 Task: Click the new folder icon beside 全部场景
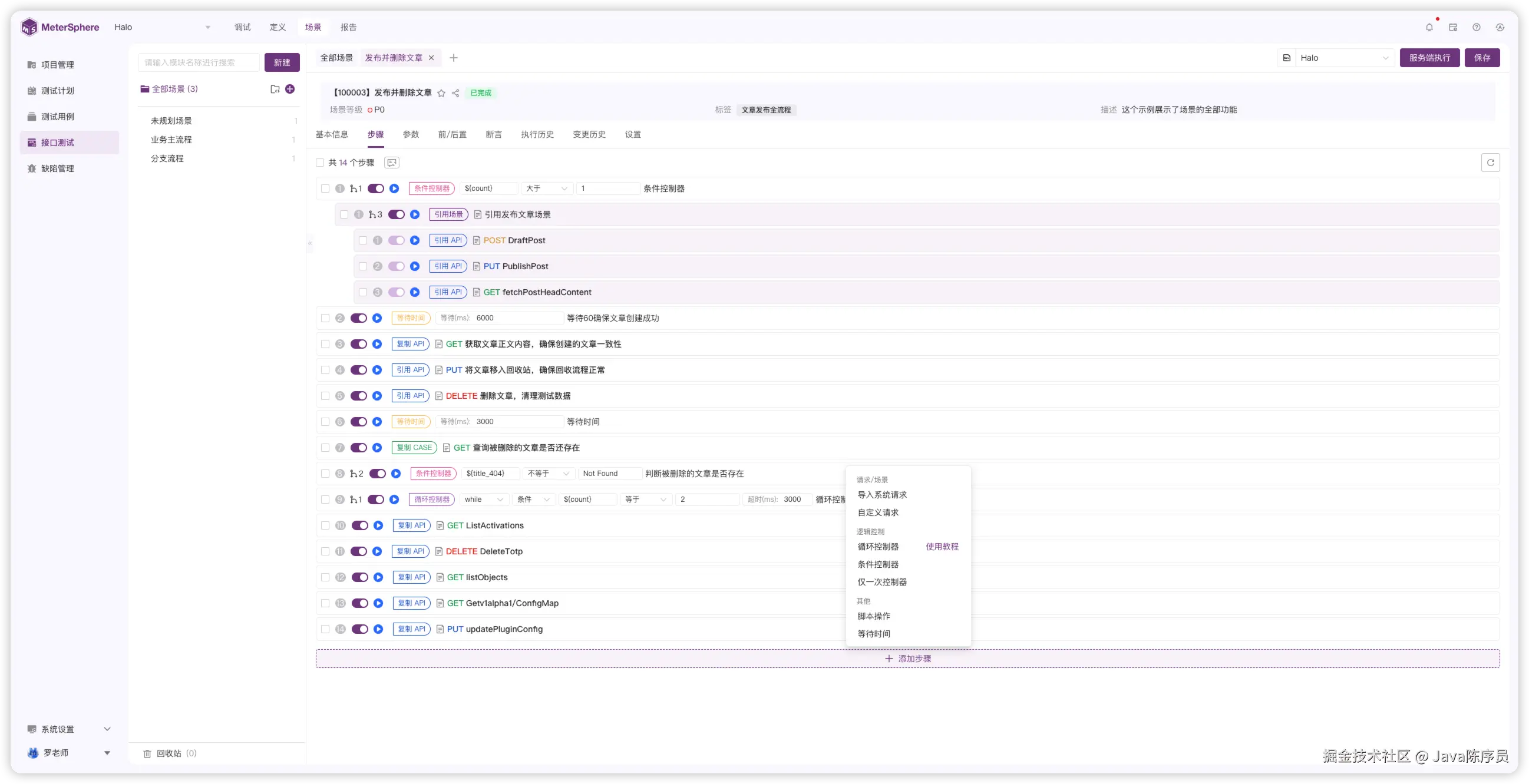point(275,89)
